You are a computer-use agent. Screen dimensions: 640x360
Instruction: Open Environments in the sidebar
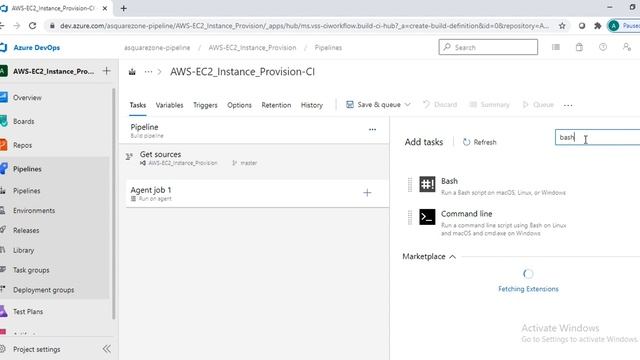(x=33, y=211)
